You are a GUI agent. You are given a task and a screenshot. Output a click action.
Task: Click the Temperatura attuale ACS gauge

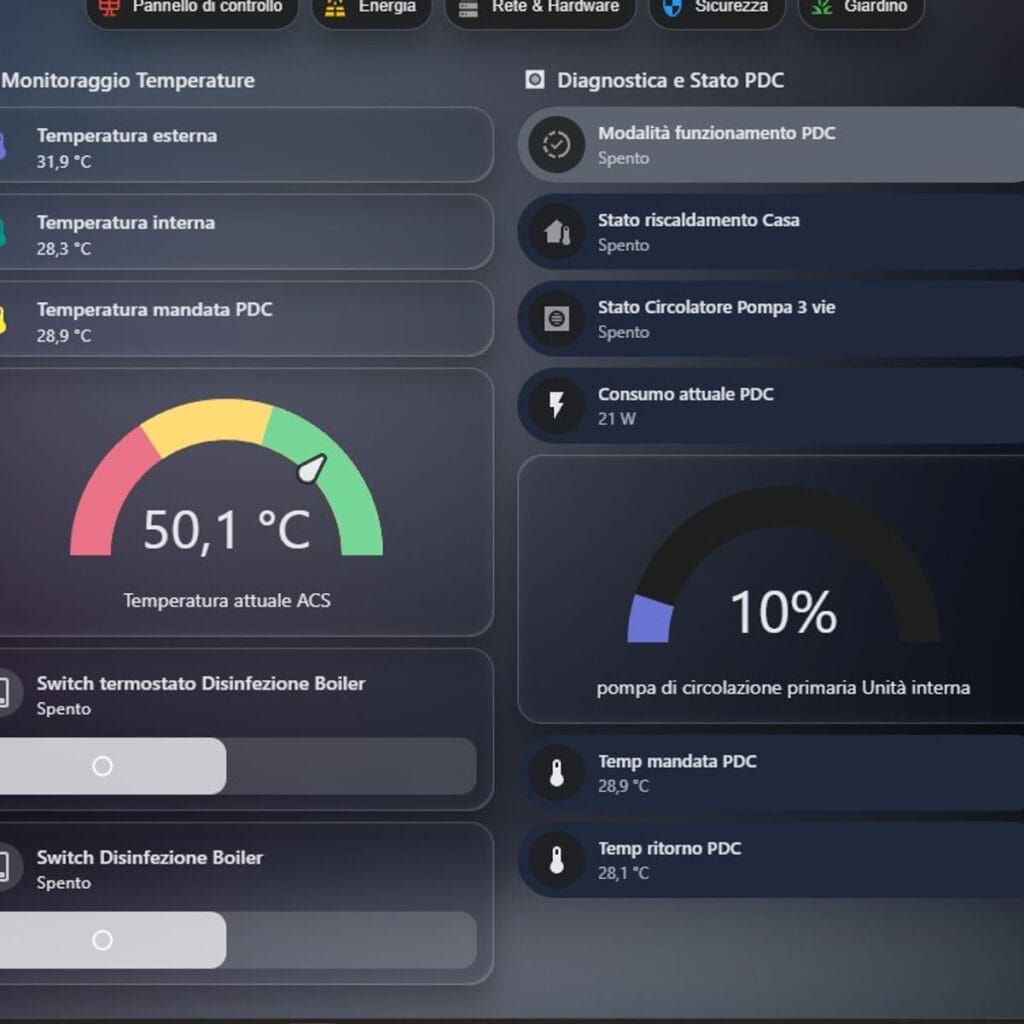(x=227, y=503)
